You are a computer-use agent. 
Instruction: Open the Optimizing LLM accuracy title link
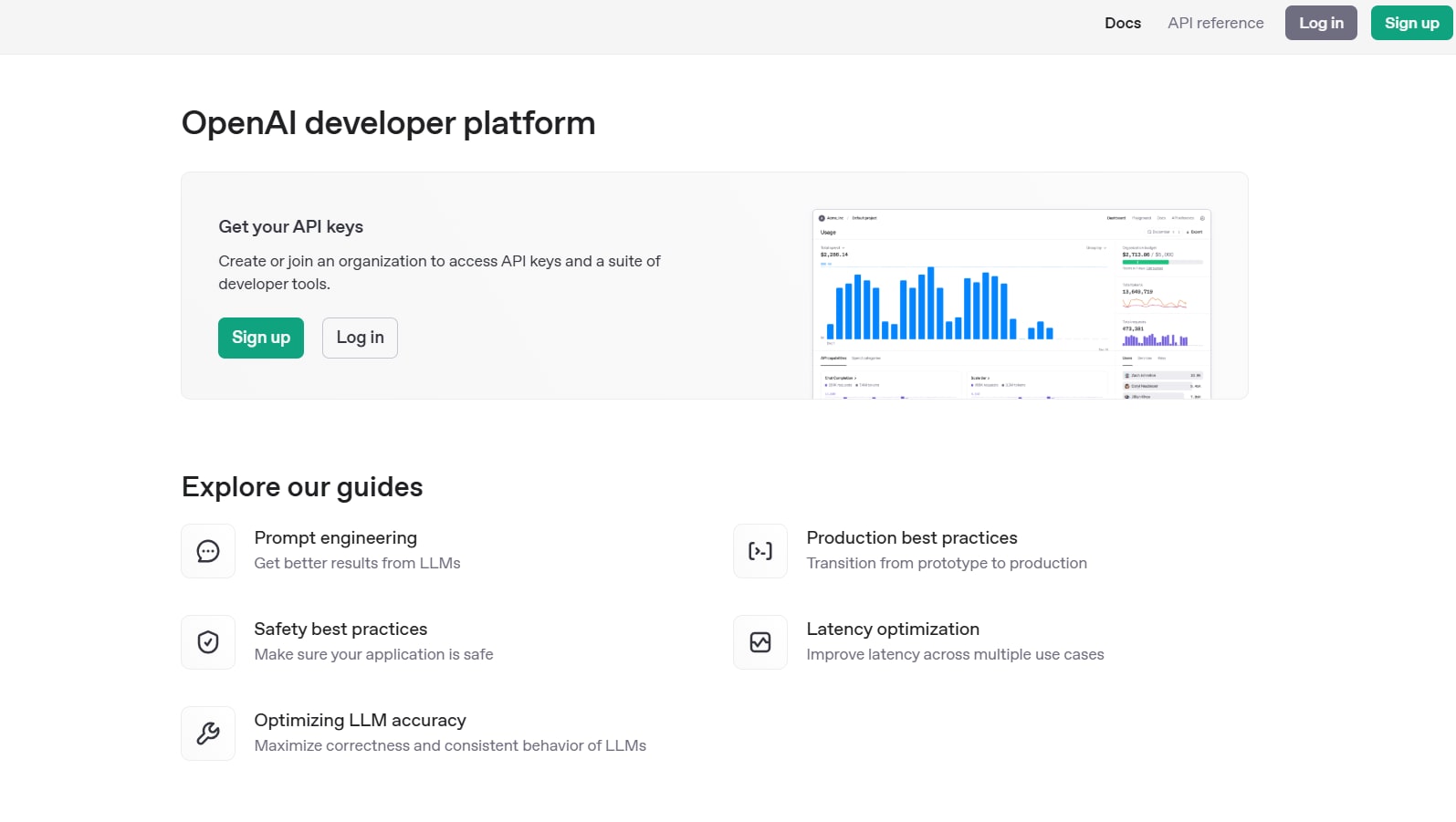(x=361, y=721)
